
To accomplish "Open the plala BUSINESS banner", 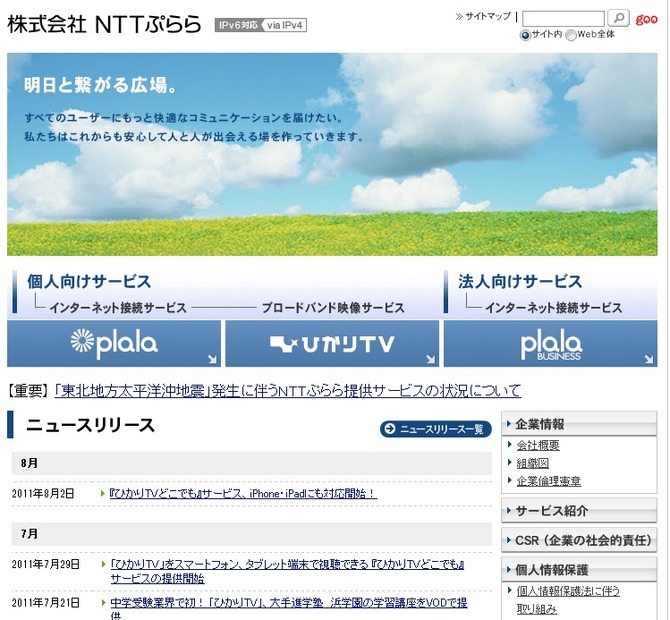I will coord(550,344).
